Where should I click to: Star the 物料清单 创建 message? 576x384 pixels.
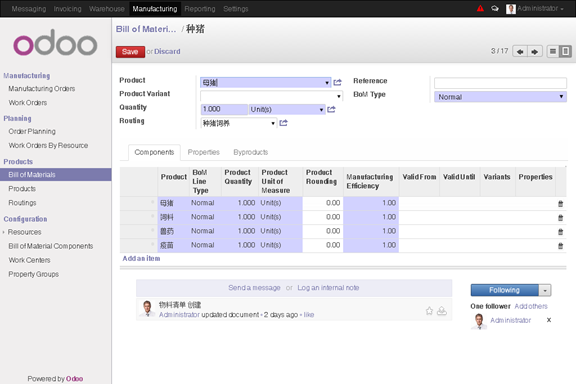click(x=429, y=311)
